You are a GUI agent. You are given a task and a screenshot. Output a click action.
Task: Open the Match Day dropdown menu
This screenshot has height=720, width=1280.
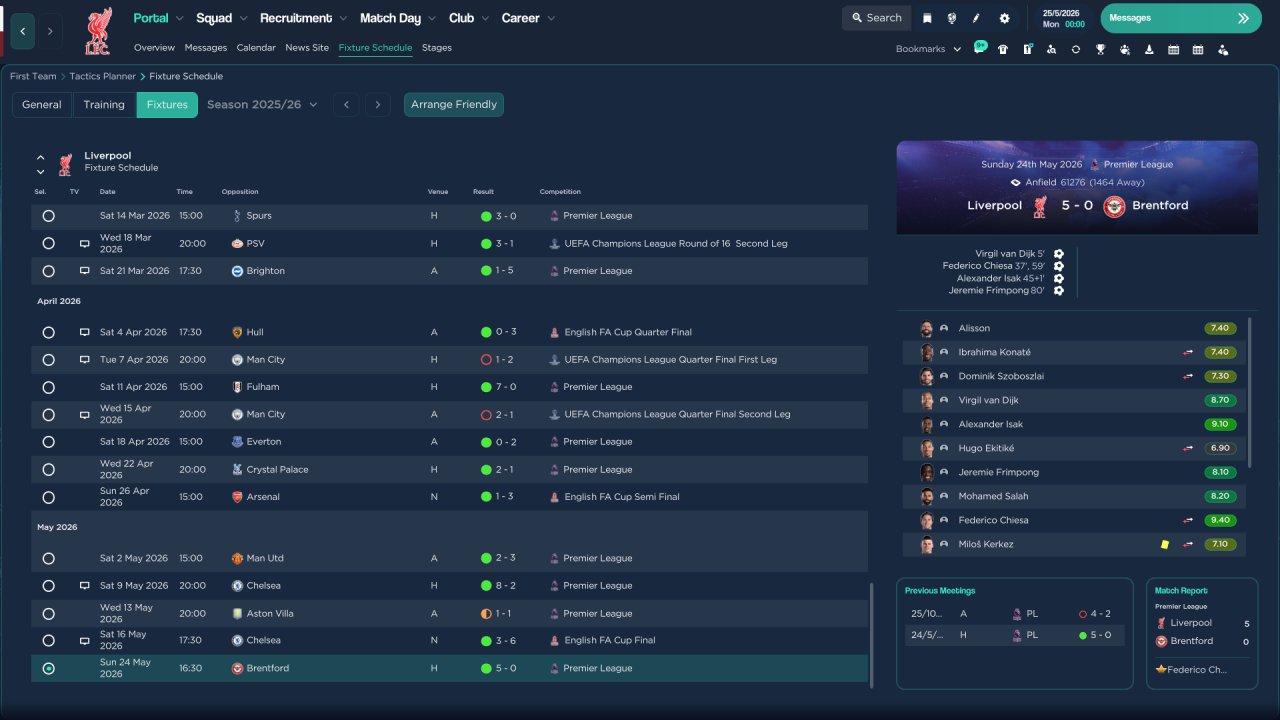(x=398, y=18)
